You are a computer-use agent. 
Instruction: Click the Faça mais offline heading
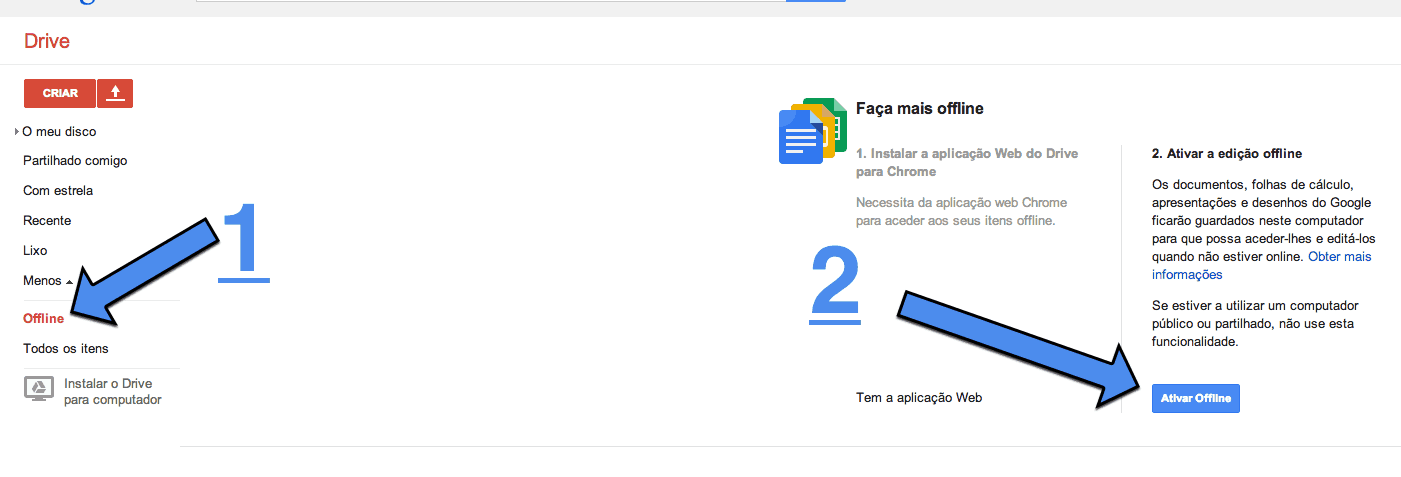(x=920, y=108)
